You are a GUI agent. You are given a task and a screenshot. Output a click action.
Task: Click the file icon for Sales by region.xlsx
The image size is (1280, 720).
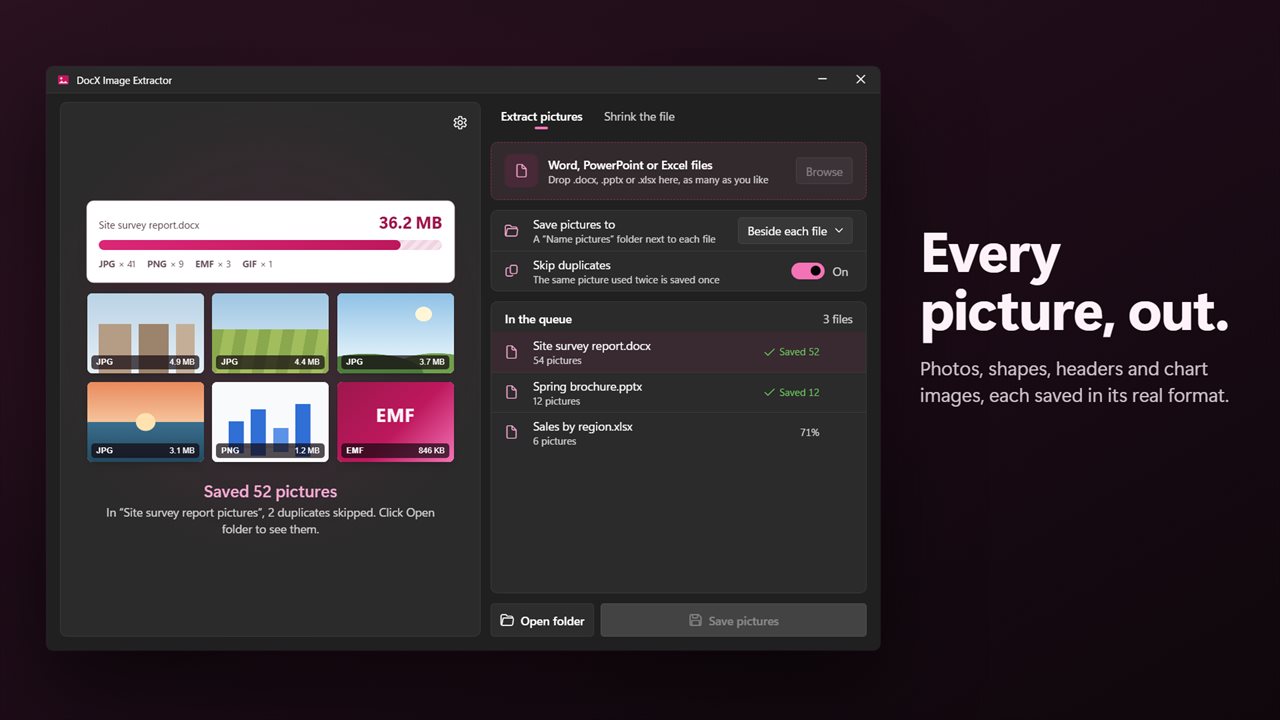(511, 433)
